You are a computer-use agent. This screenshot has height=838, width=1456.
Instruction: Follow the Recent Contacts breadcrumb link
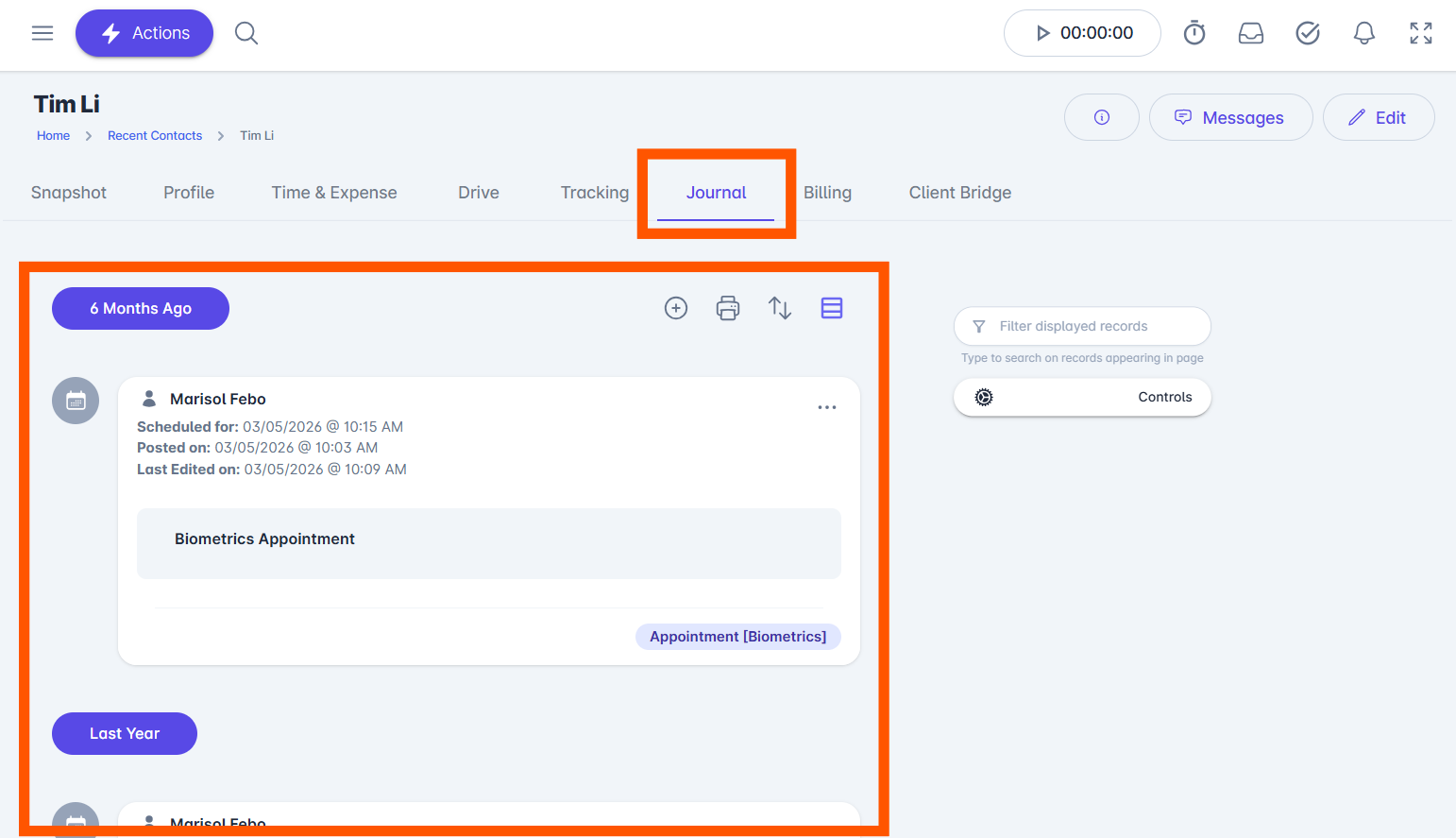tap(155, 136)
